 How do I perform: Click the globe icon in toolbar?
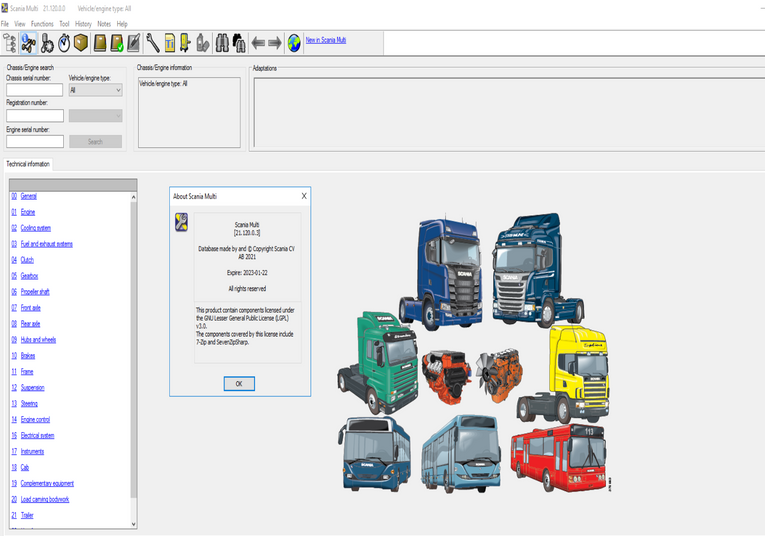293,42
